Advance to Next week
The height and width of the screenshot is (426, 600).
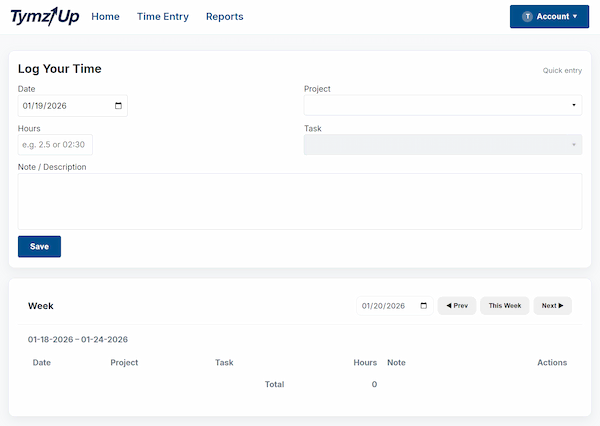pyautogui.click(x=552, y=306)
